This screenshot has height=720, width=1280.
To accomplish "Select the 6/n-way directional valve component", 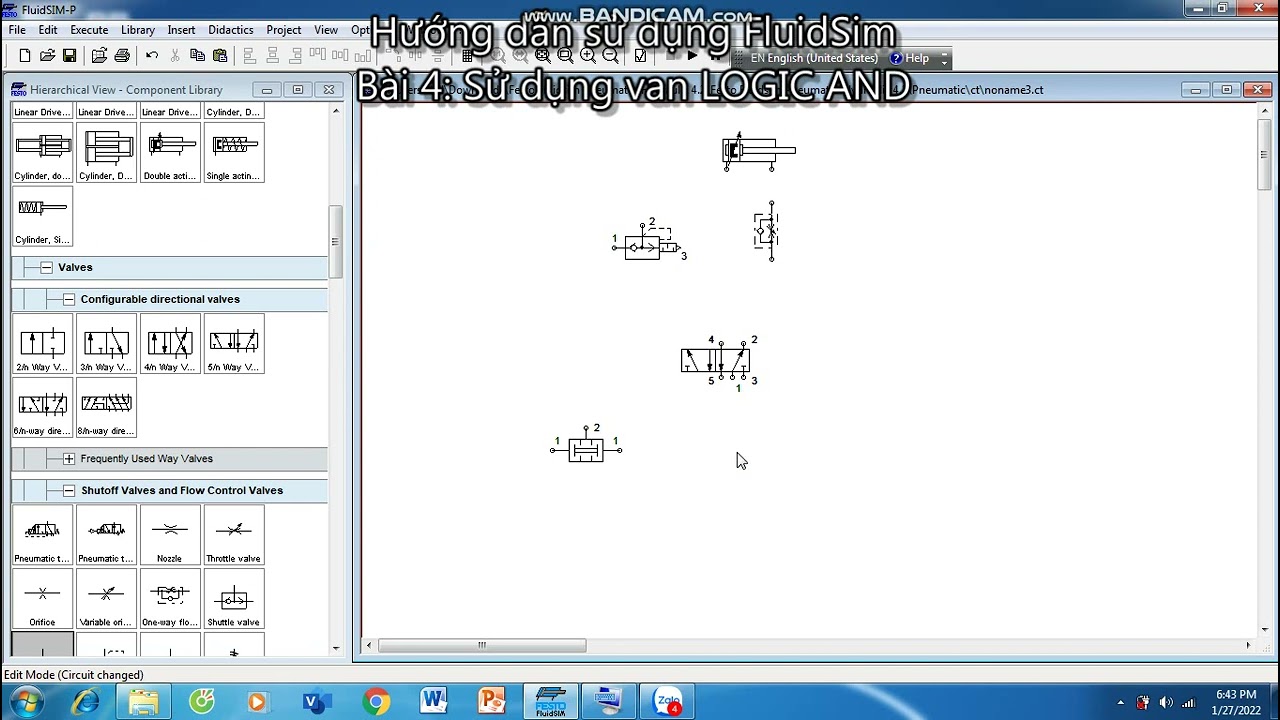I will pyautogui.click(x=43, y=408).
